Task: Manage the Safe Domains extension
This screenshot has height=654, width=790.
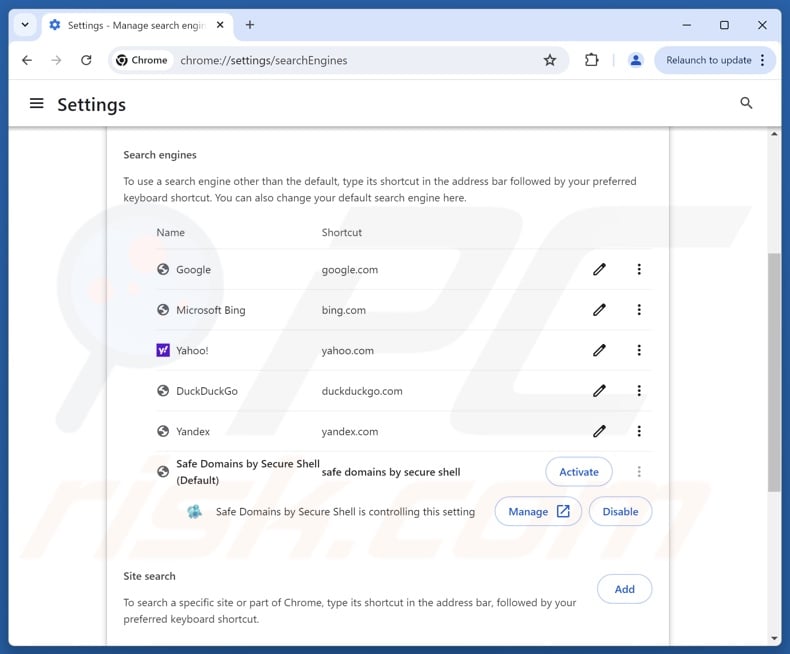Action: [x=538, y=511]
